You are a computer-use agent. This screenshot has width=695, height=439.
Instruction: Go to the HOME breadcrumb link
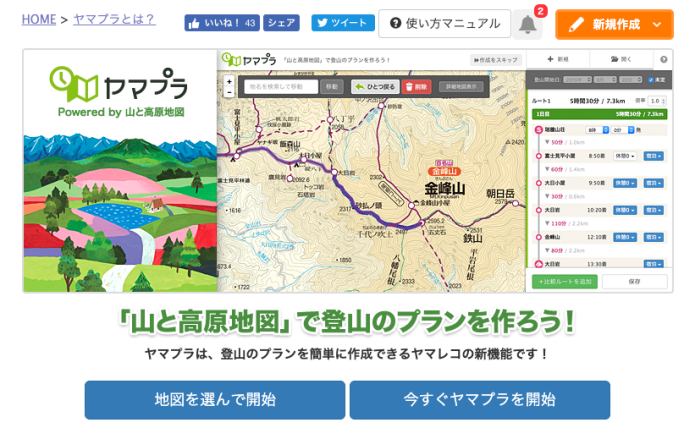click(39, 20)
